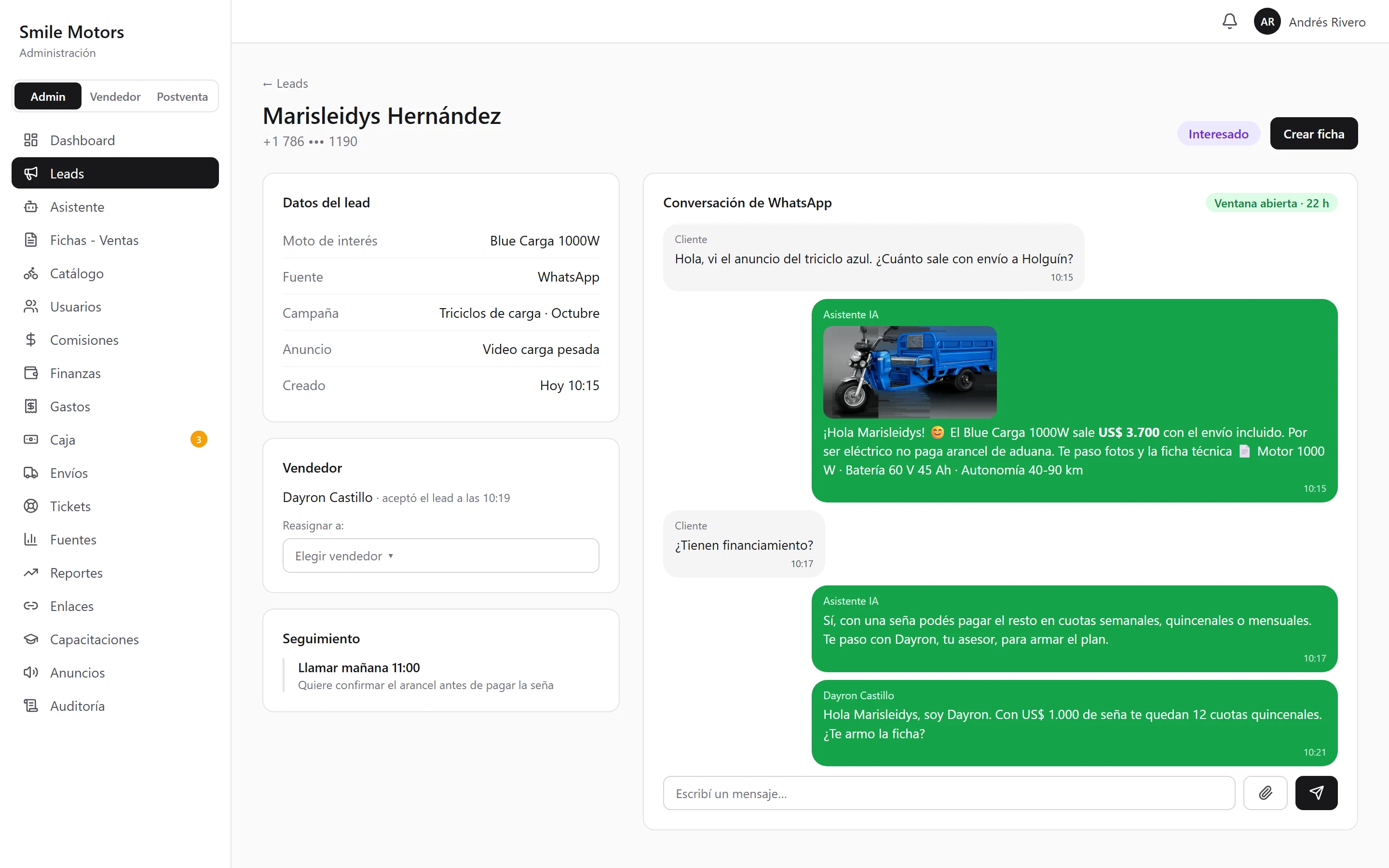Click the Crear ficha button
This screenshot has height=868, width=1389.
[1313, 134]
